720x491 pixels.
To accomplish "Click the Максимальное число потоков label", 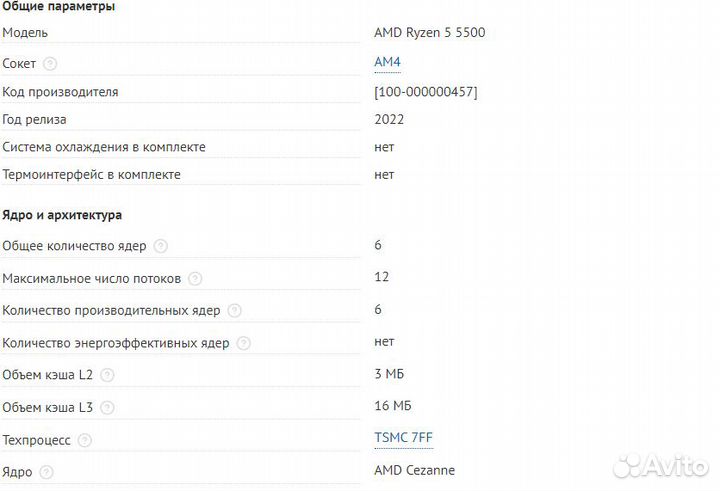I will click(x=91, y=278).
